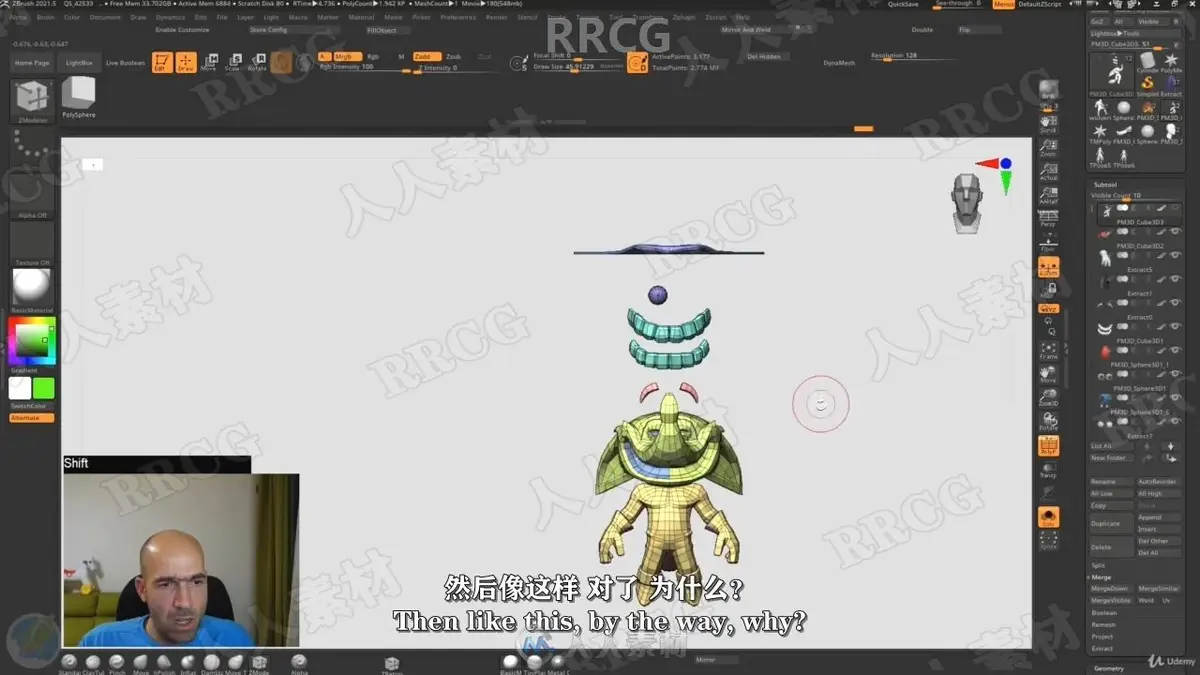
Task: Open the Color menu
Action: tap(73, 17)
